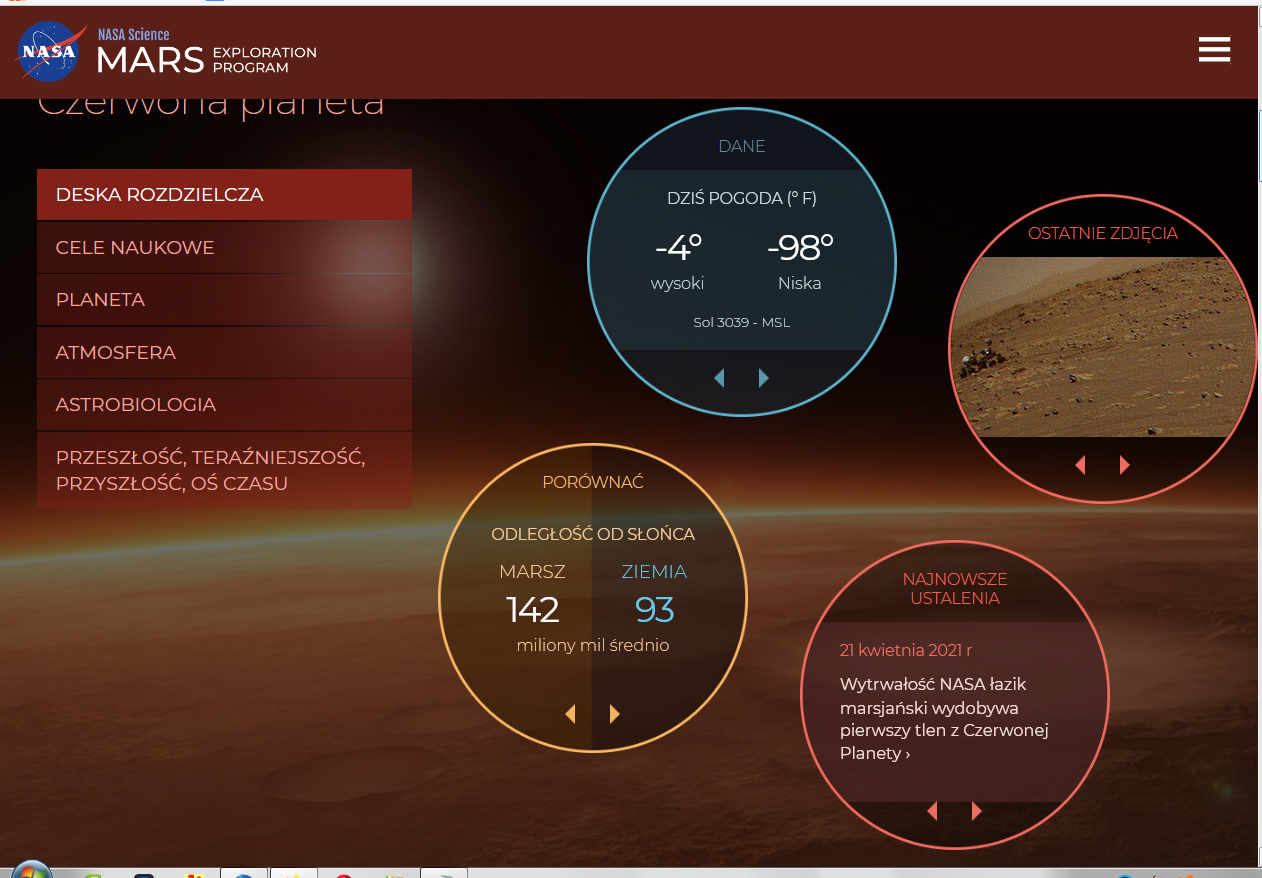Image resolution: width=1262 pixels, height=878 pixels.
Task: Open the latest Mars rover photo
Action: [1102, 347]
